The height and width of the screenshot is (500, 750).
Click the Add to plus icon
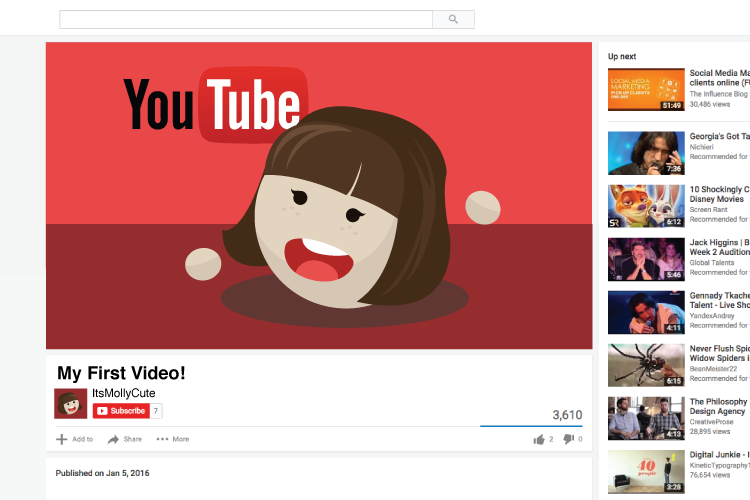(x=62, y=439)
